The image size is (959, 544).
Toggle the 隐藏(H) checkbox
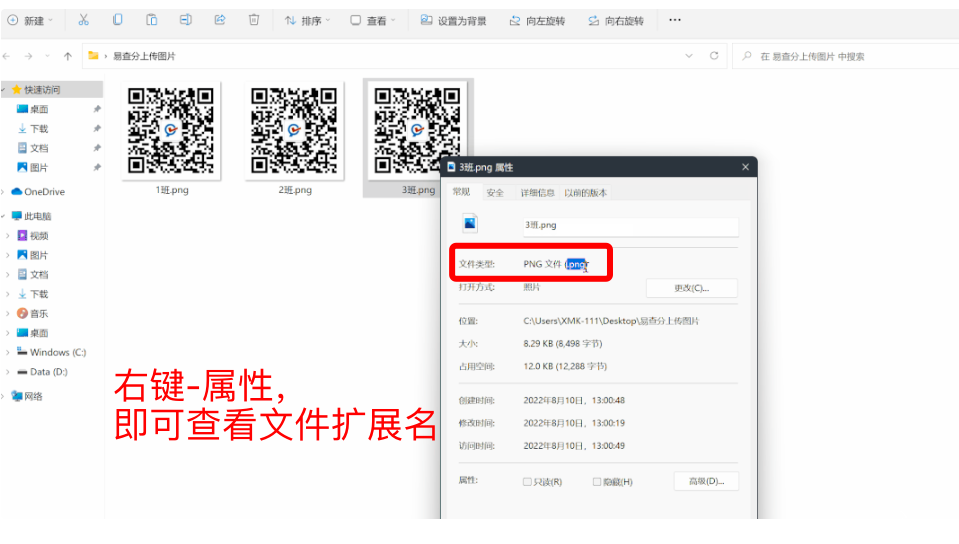tap(597, 482)
